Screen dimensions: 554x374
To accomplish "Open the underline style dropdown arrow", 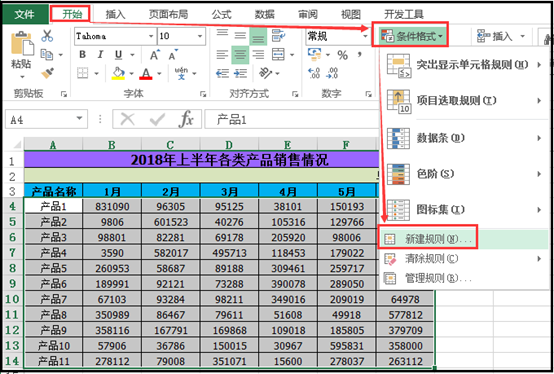I will point(132,55).
